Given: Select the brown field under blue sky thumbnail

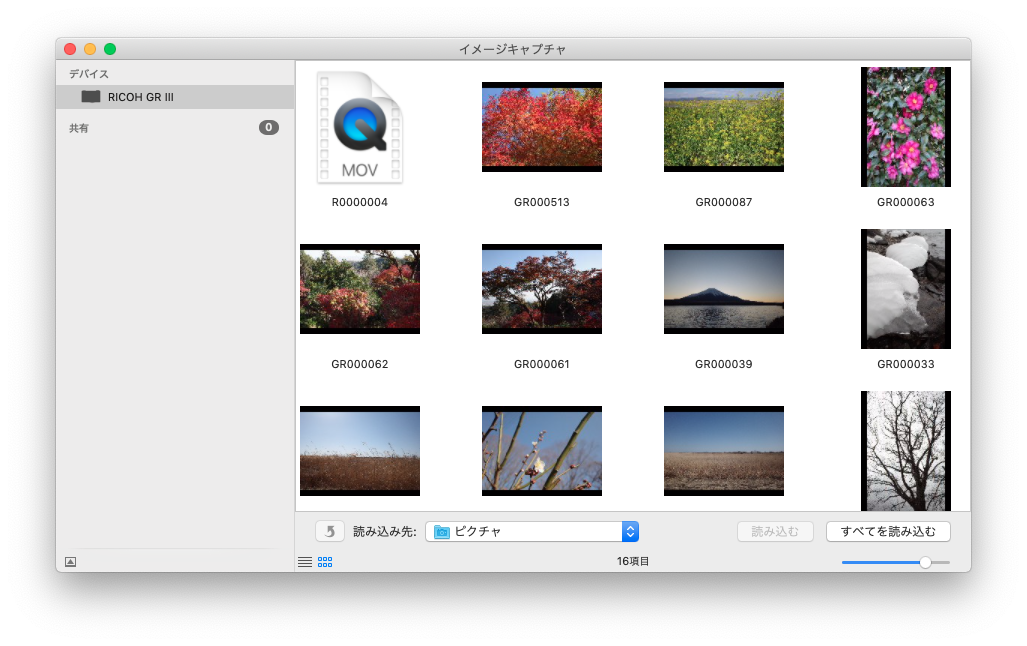Looking at the screenshot, I should 724,451.
